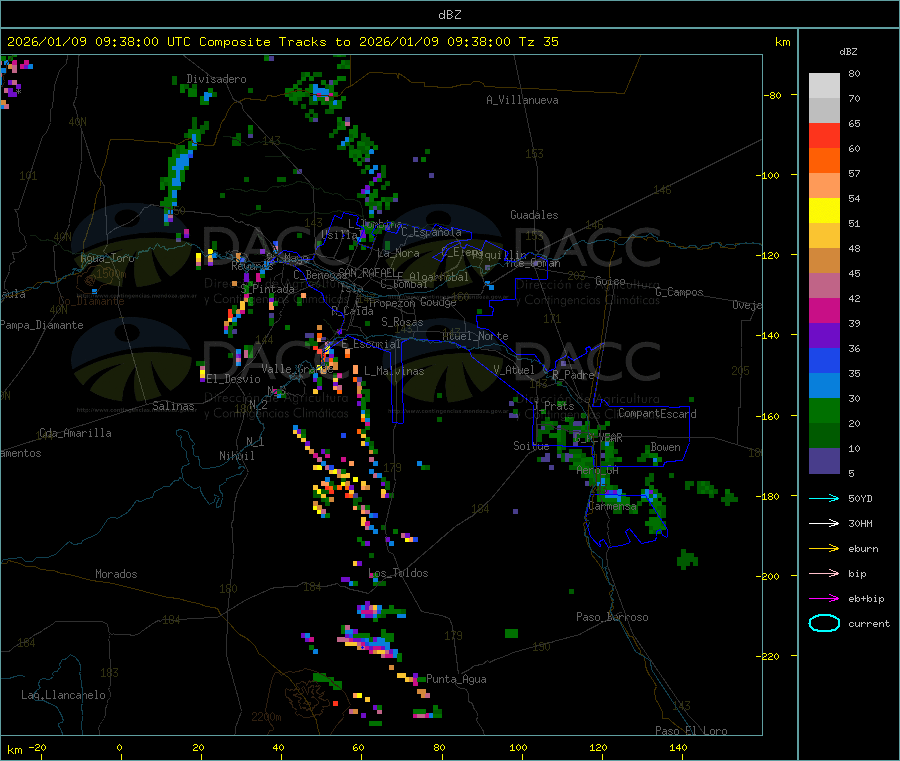Click the 'R_Padre' place label
The height and width of the screenshot is (761, 900).
point(573,375)
